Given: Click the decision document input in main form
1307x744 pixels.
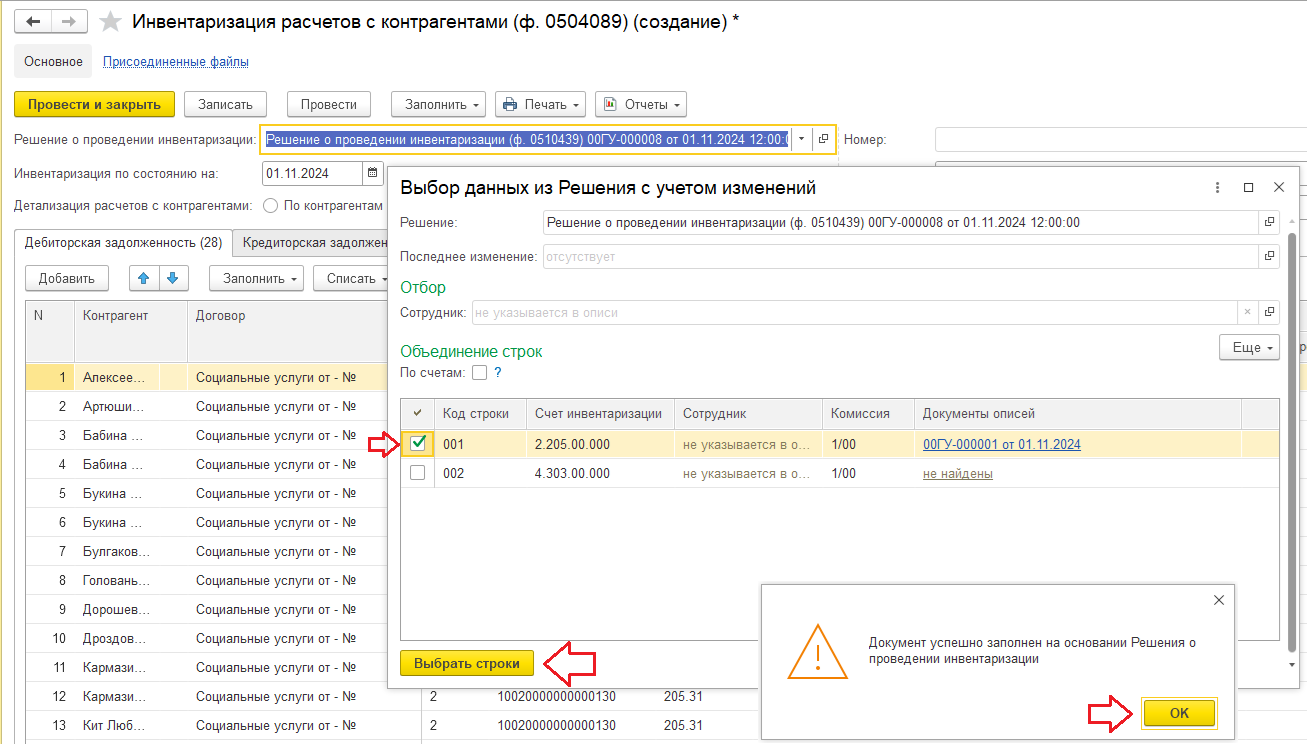Looking at the screenshot, I should pyautogui.click(x=527, y=139).
